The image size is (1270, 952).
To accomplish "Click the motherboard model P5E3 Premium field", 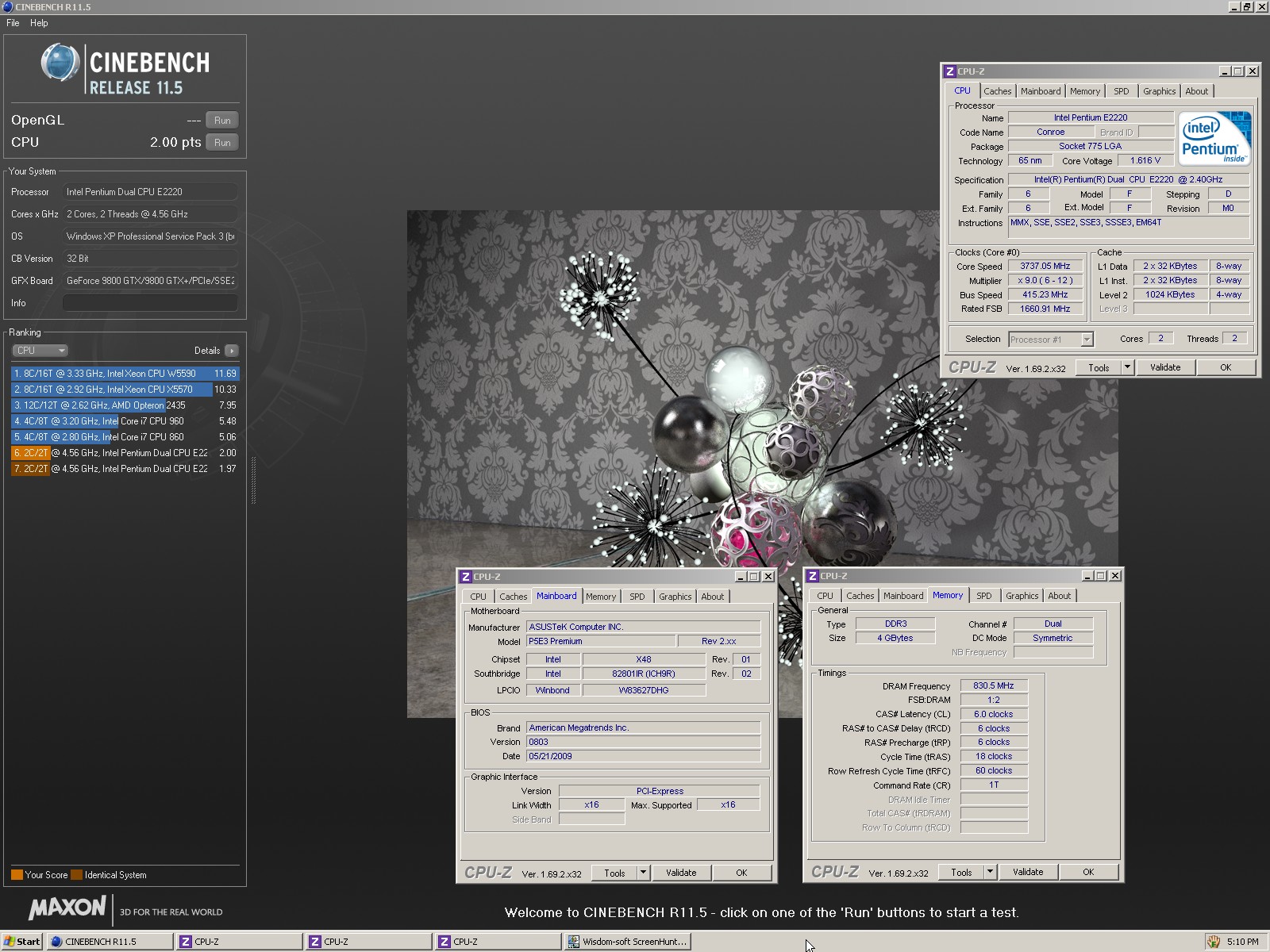I will (x=601, y=641).
